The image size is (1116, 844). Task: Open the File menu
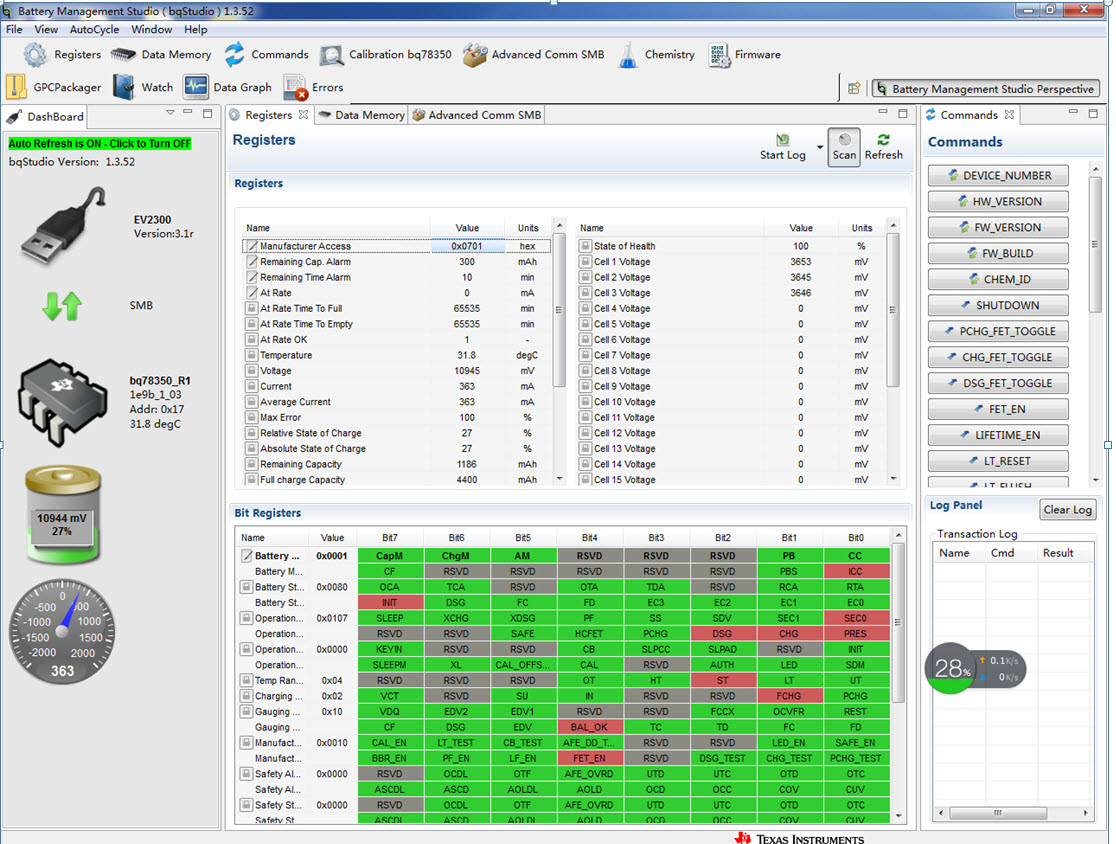point(14,29)
